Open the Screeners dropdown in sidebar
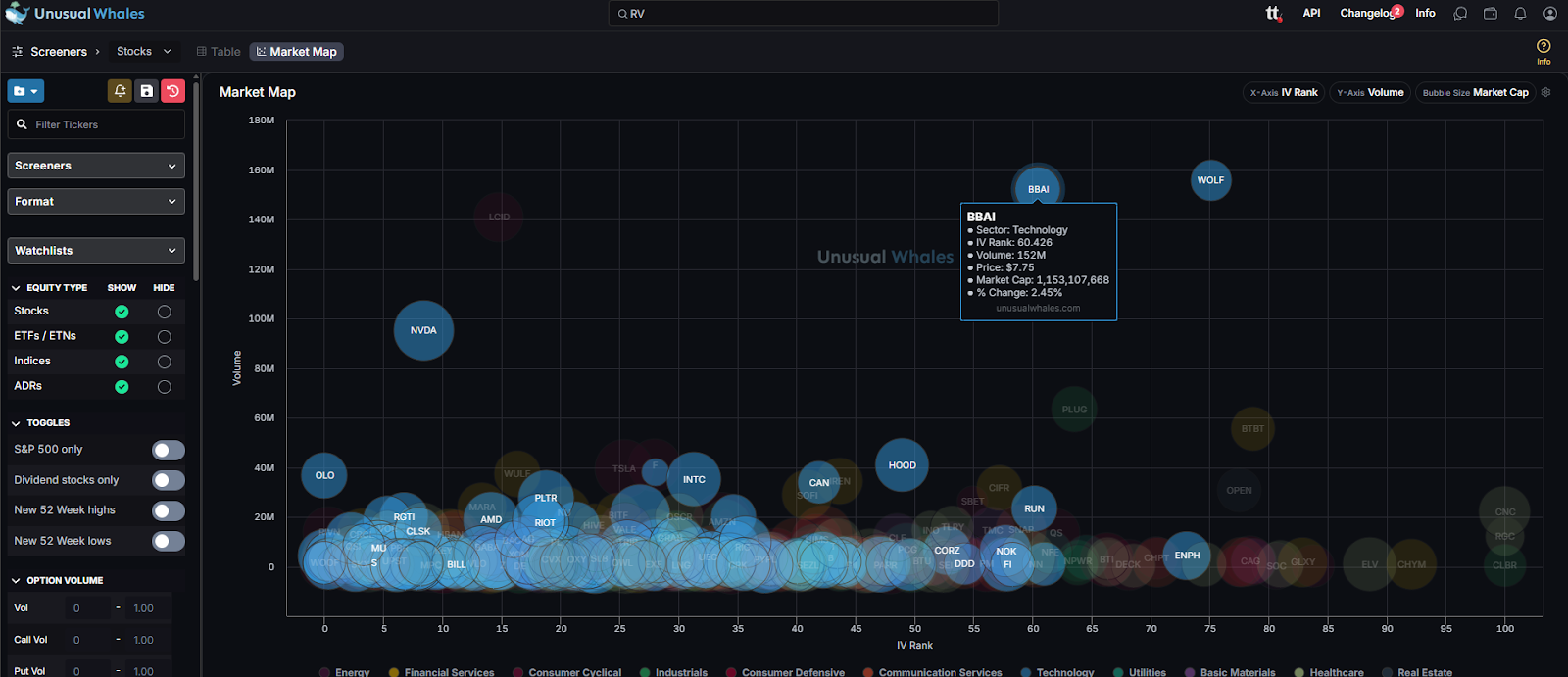The image size is (1568, 677). (x=96, y=166)
